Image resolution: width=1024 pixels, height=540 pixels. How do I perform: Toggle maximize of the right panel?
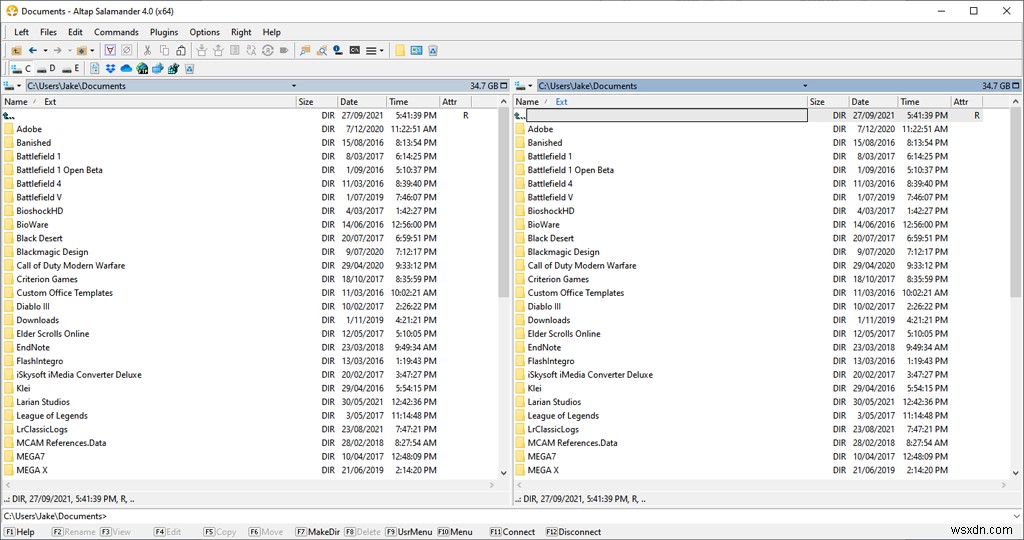(1016, 86)
